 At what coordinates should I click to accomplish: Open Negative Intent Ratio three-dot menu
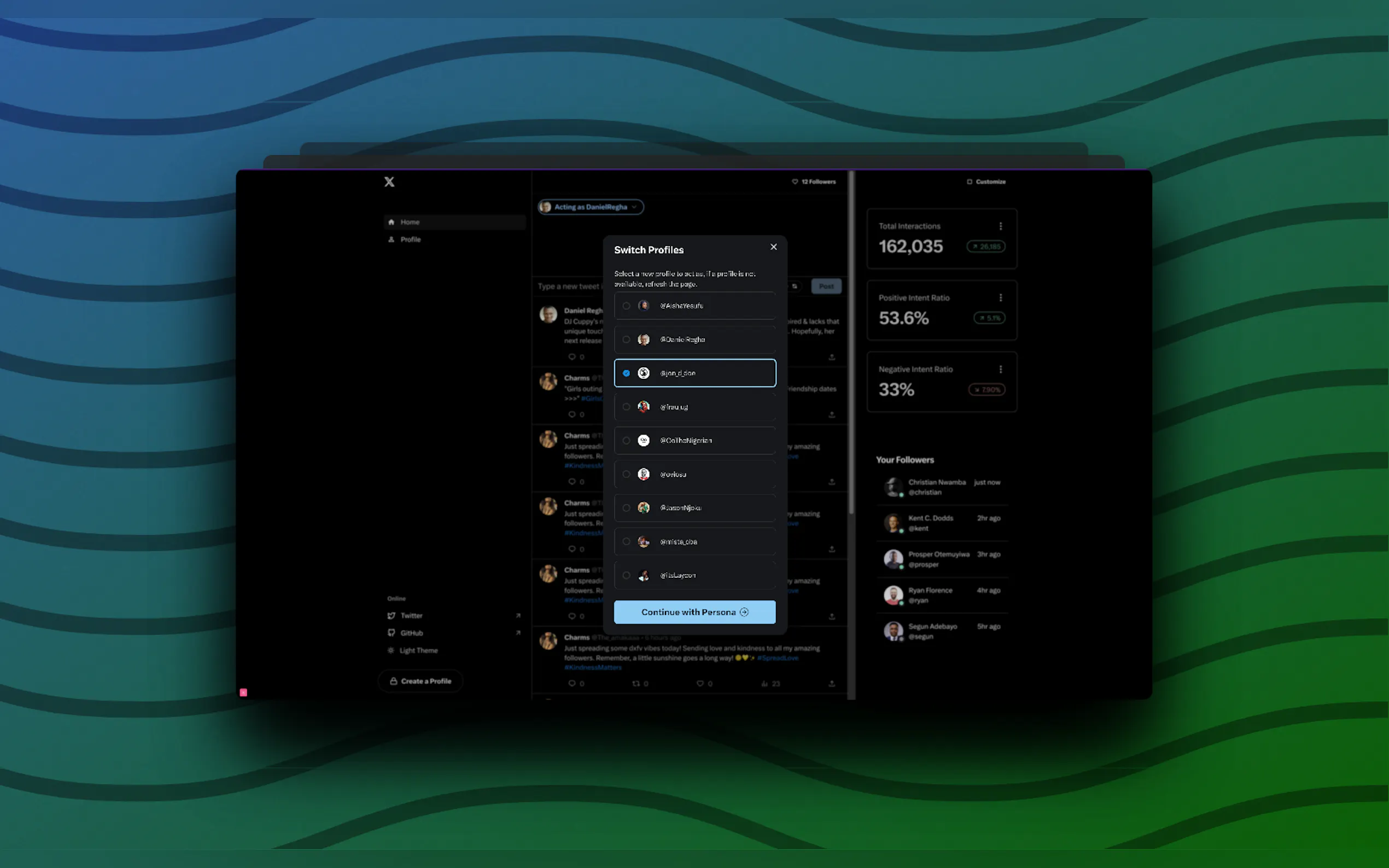click(1000, 369)
